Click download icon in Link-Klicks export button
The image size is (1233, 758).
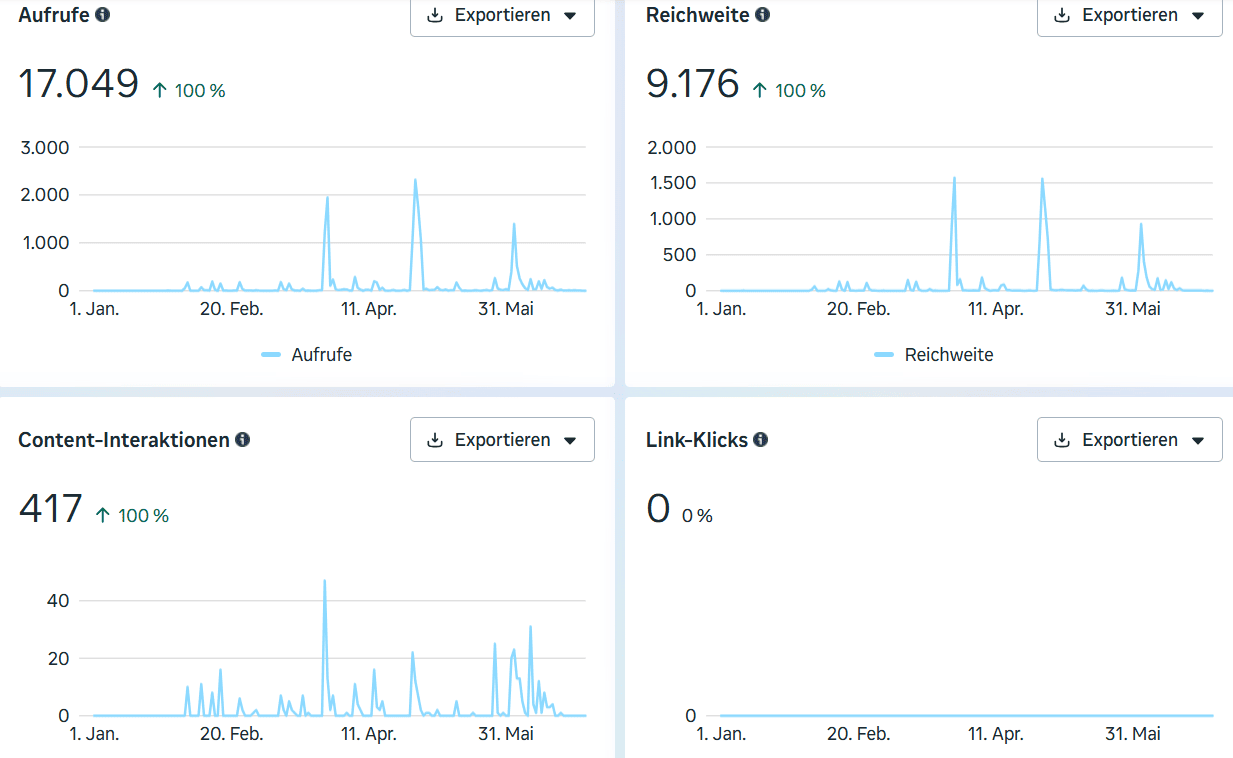point(1062,441)
